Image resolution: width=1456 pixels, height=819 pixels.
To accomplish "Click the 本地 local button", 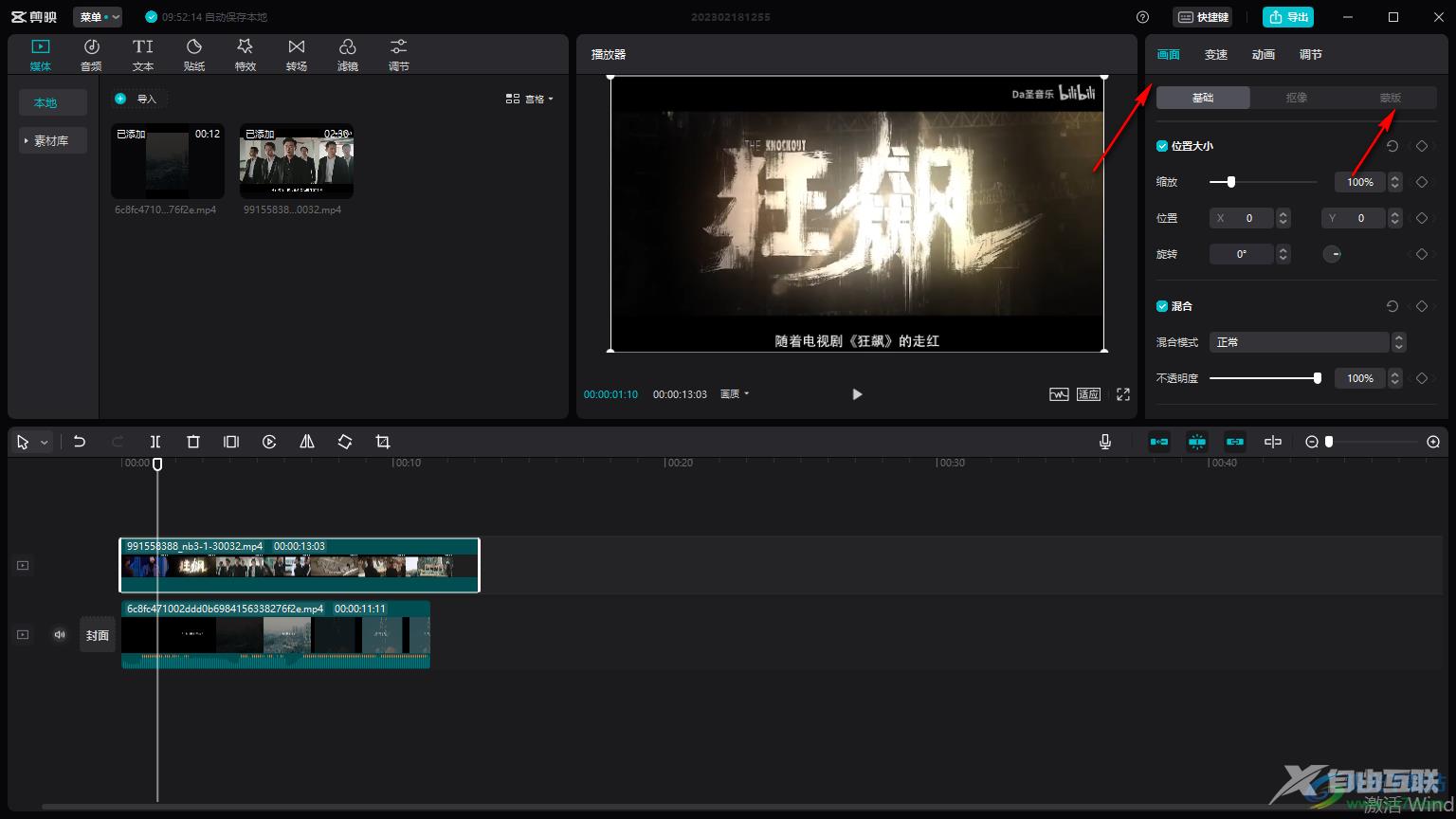I will pyautogui.click(x=53, y=102).
